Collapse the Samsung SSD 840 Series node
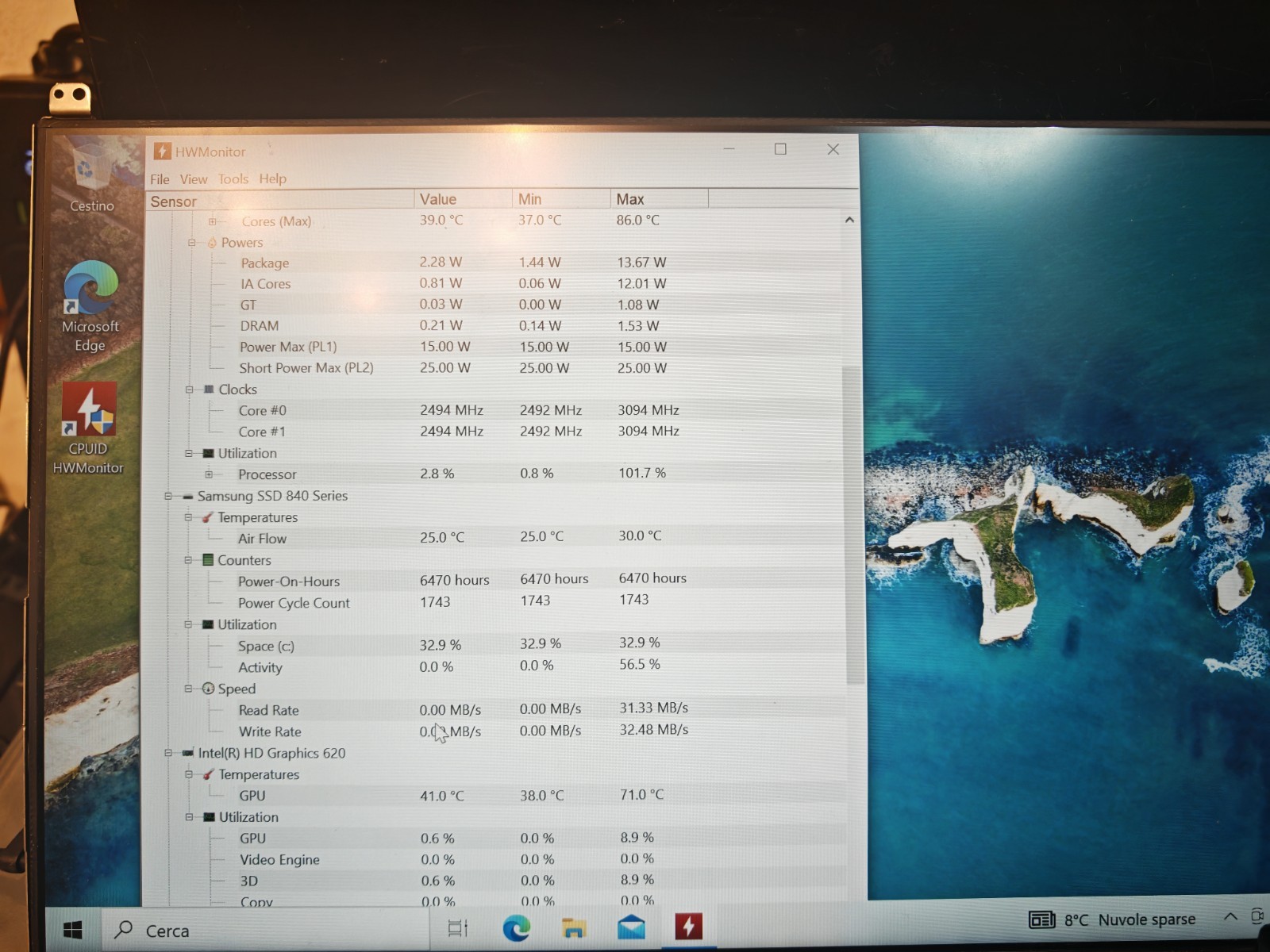 (167, 496)
